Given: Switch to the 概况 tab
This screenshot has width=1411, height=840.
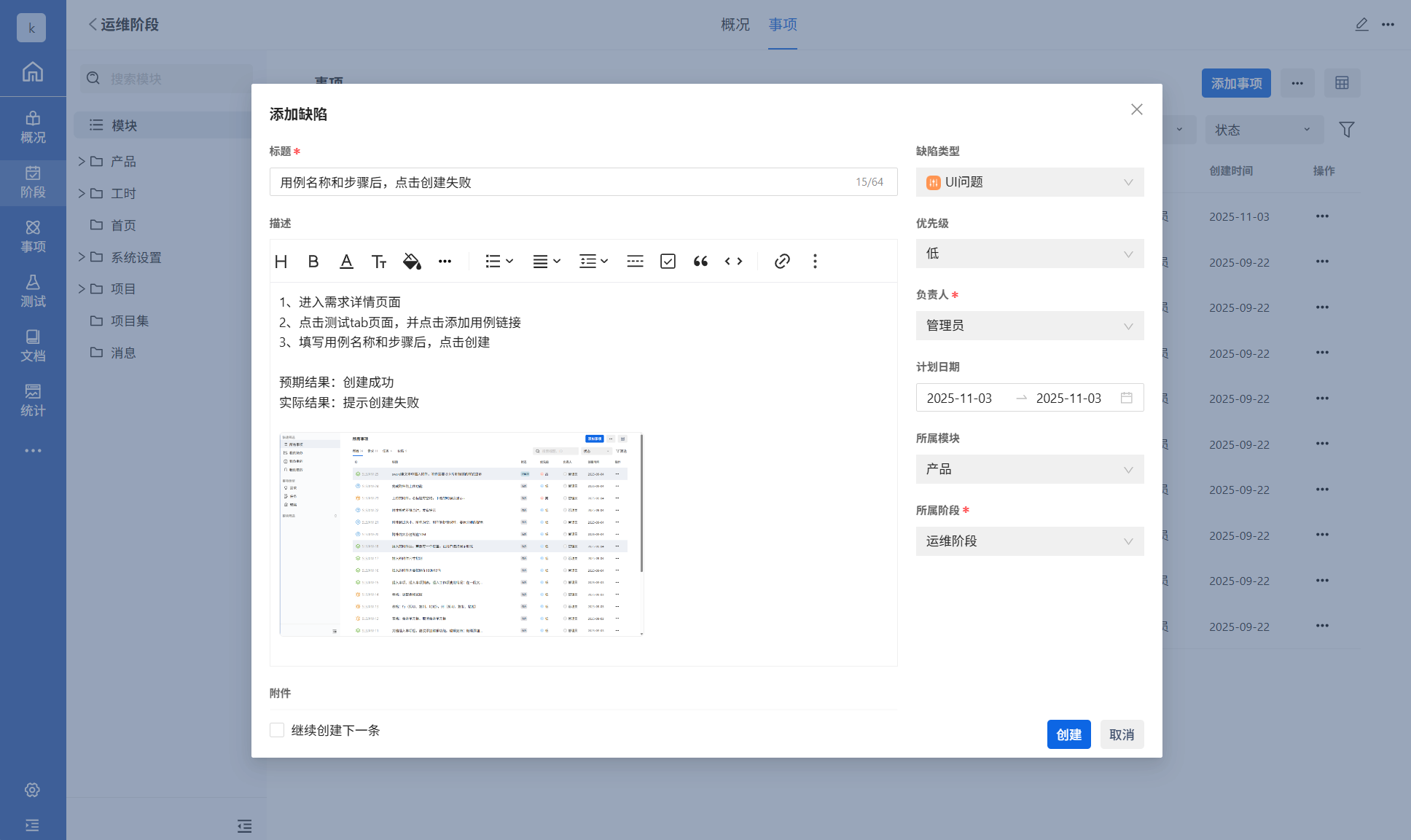Looking at the screenshot, I should click(735, 25).
